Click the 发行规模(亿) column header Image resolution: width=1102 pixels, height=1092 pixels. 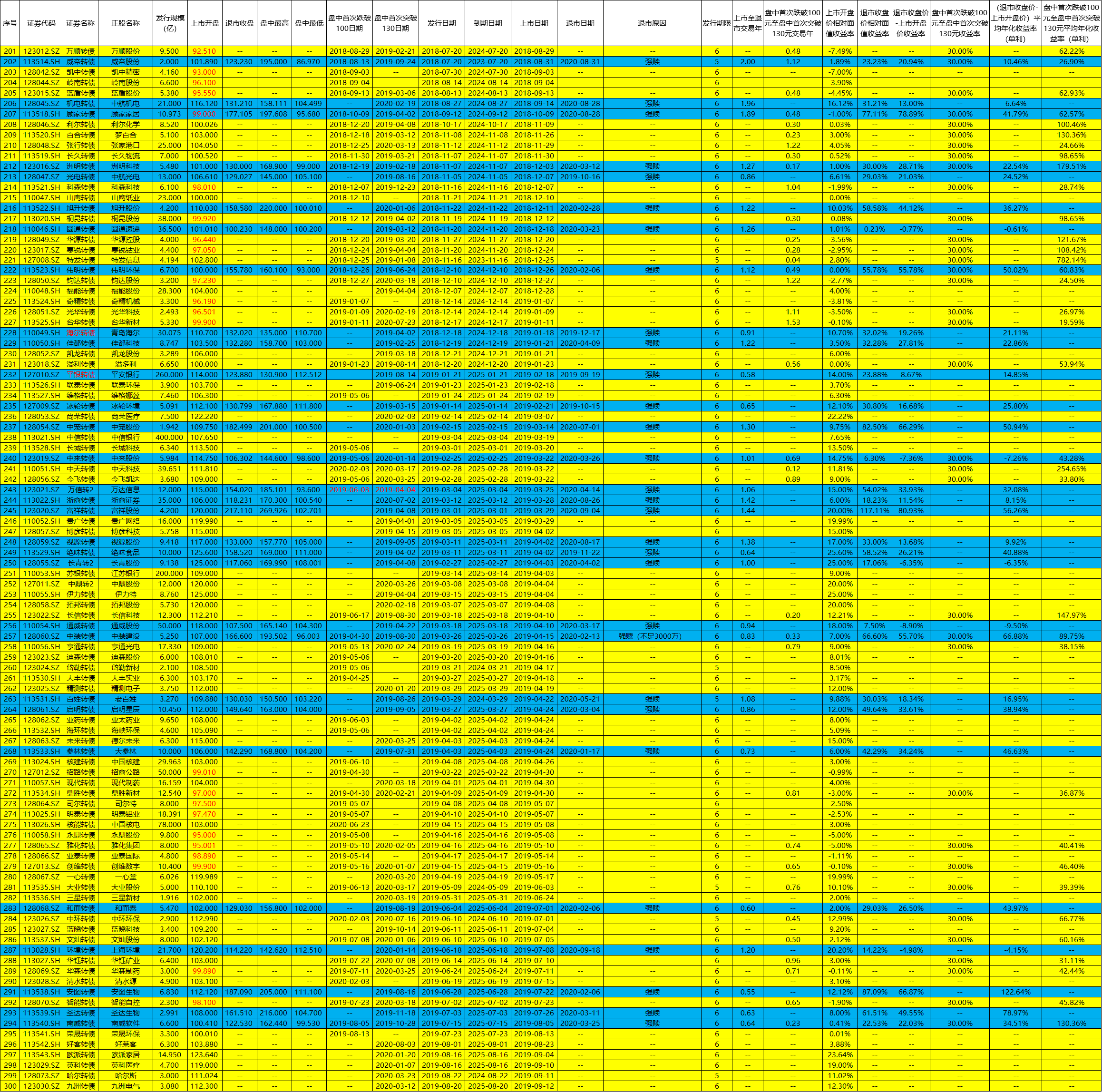coord(170,23)
